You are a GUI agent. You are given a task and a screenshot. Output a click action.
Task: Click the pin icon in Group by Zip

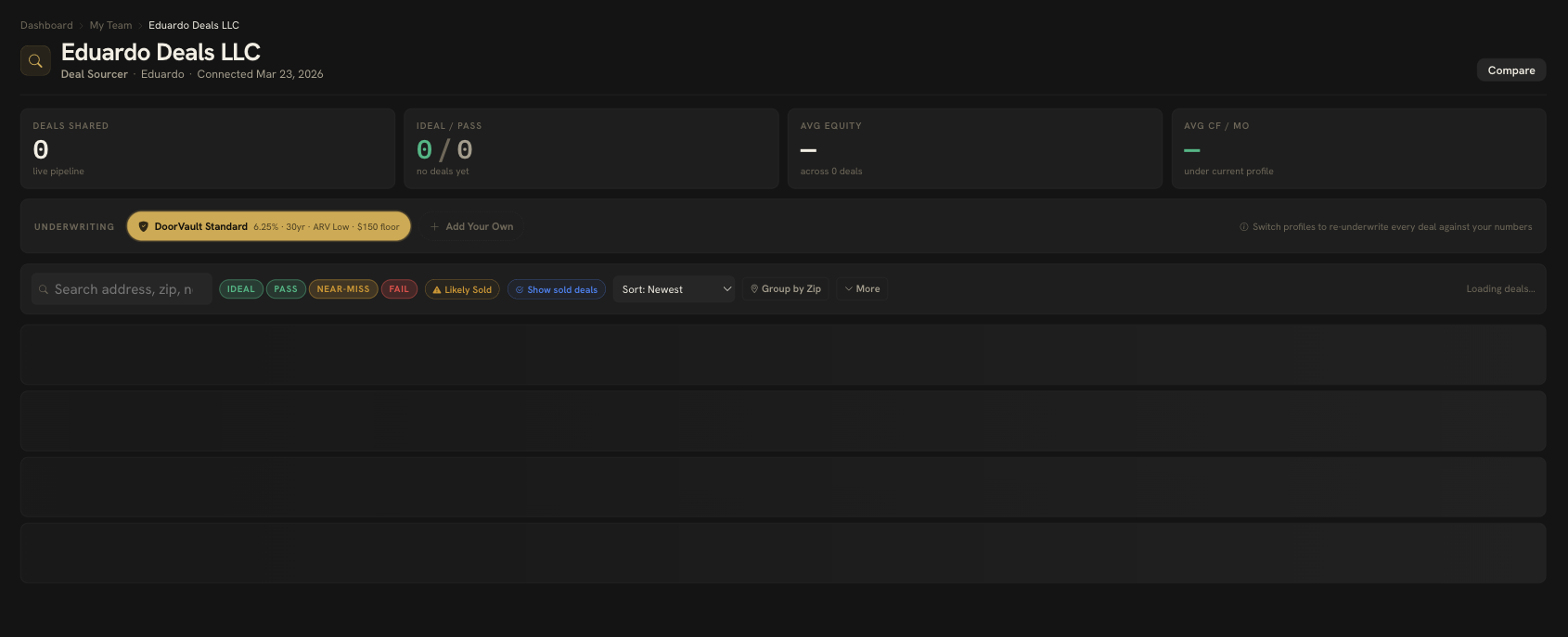(x=754, y=289)
